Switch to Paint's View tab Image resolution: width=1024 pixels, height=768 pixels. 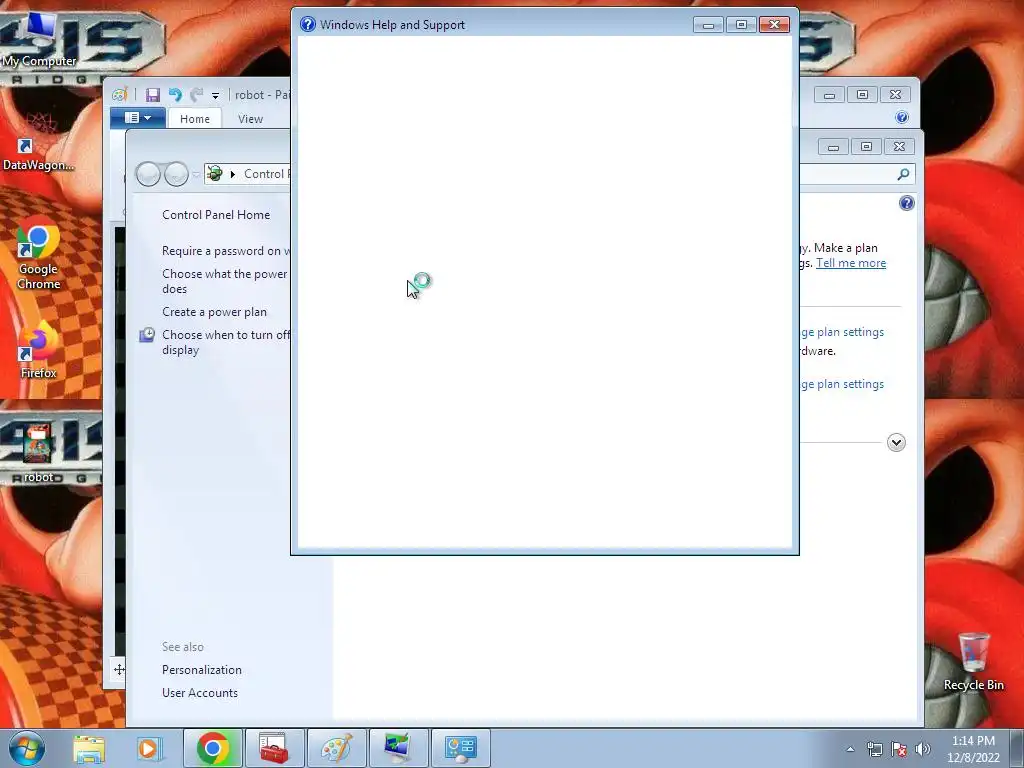250,119
